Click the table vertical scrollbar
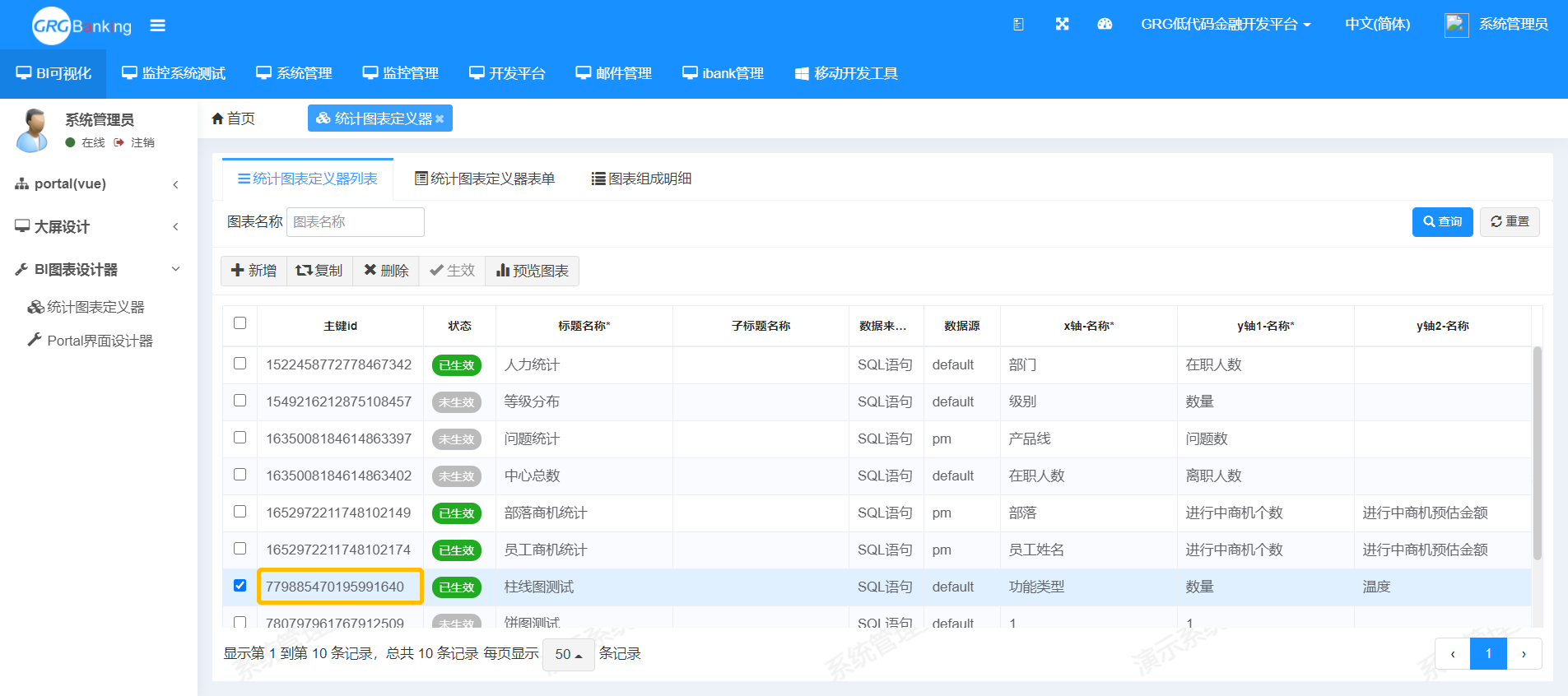The height and width of the screenshot is (696, 1568). click(x=1537, y=453)
